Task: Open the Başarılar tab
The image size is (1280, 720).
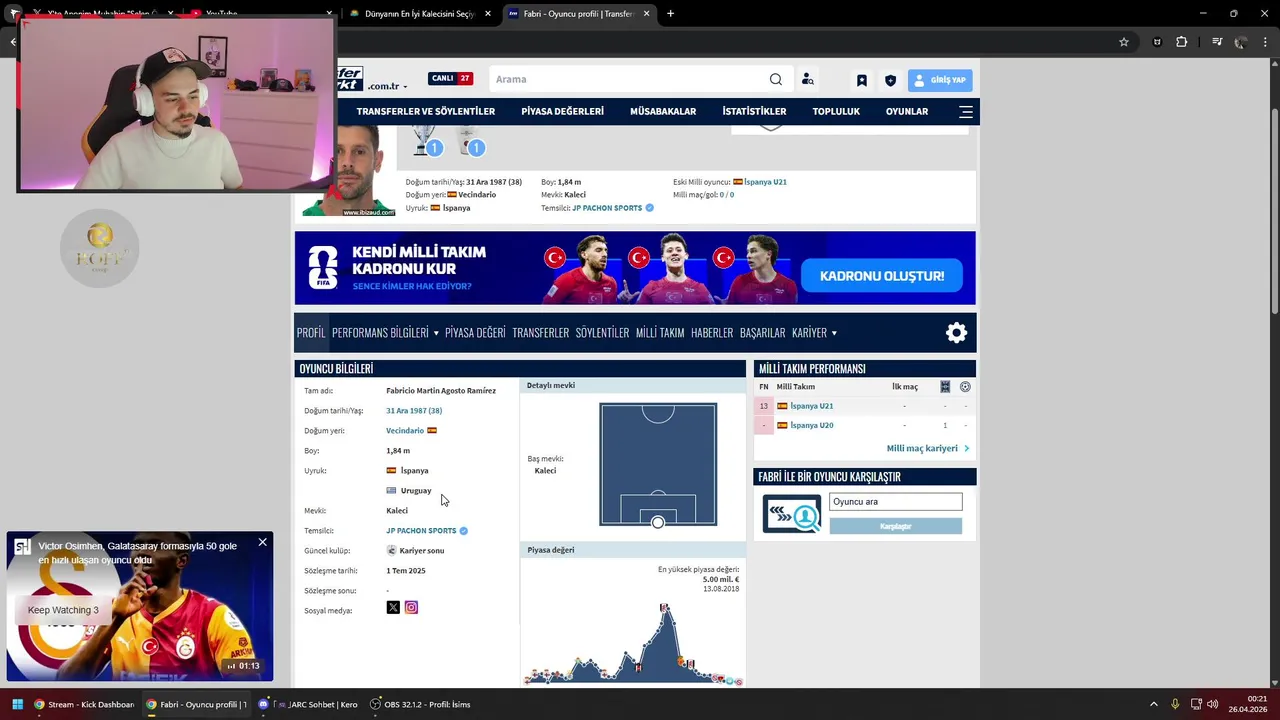Action: (x=762, y=333)
